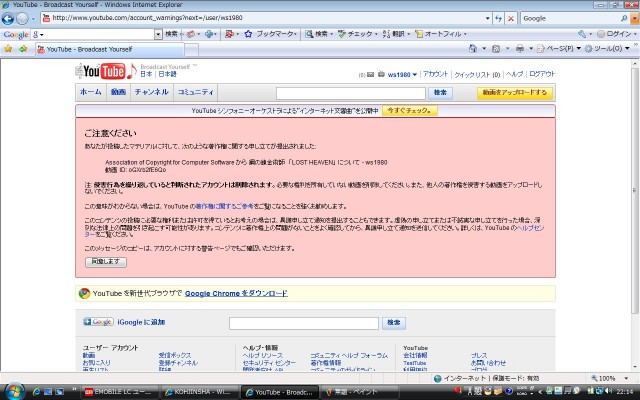This screenshot has width=640, height=400.
Task: Open the Windows Start orb
Action: 14,391
